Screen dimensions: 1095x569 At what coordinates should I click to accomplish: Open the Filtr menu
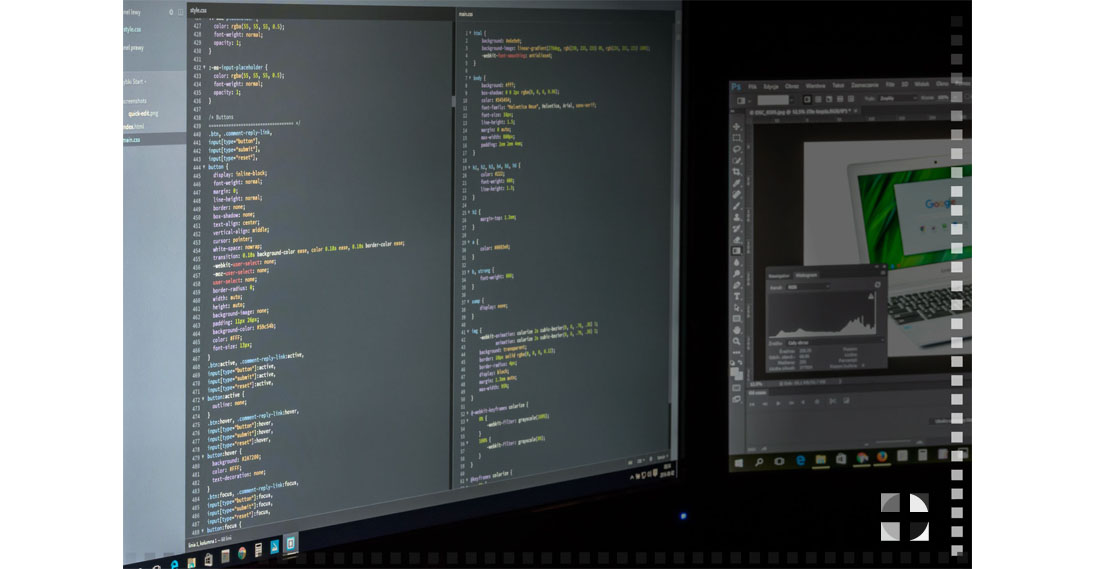[x=889, y=85]
